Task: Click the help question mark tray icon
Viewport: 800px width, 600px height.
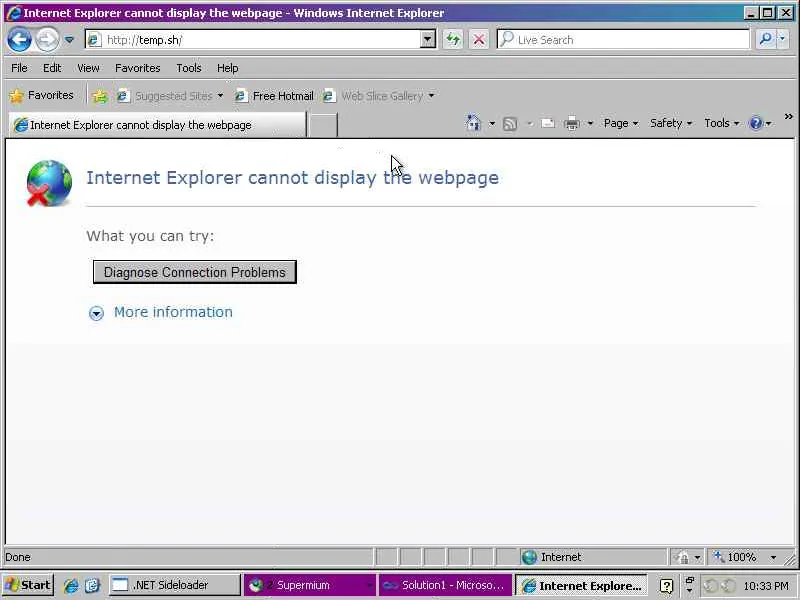Action: [x=666, y=586]
